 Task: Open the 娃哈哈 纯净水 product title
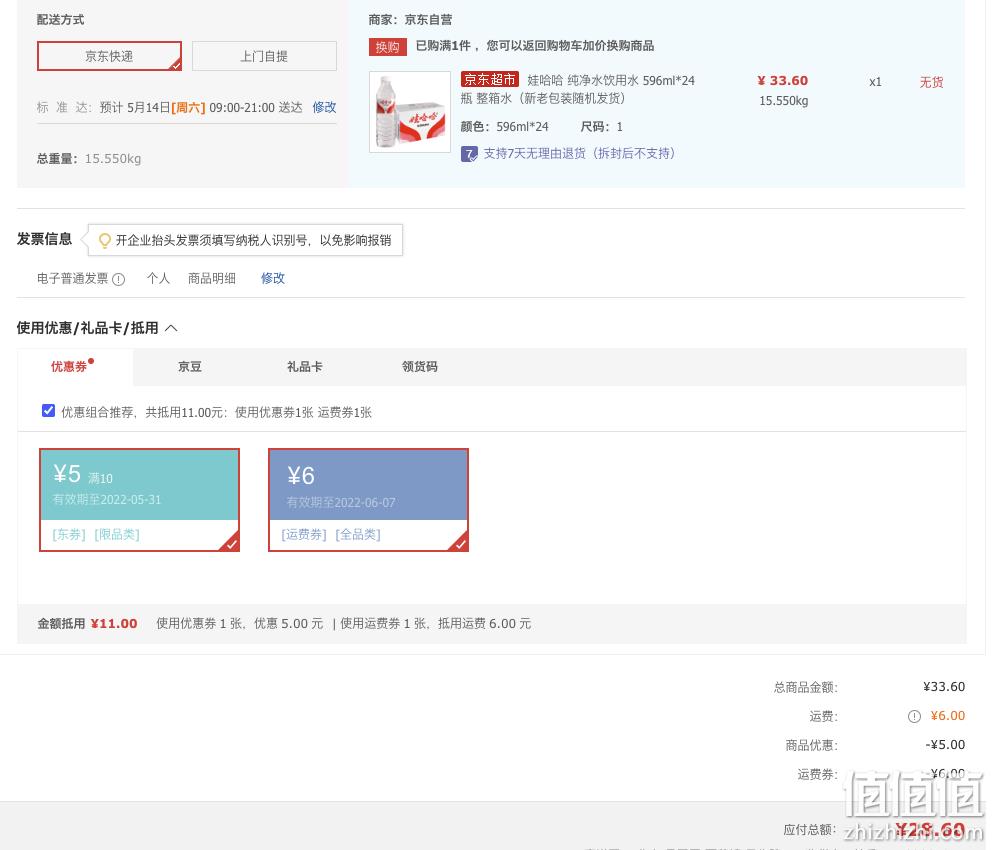578,89
